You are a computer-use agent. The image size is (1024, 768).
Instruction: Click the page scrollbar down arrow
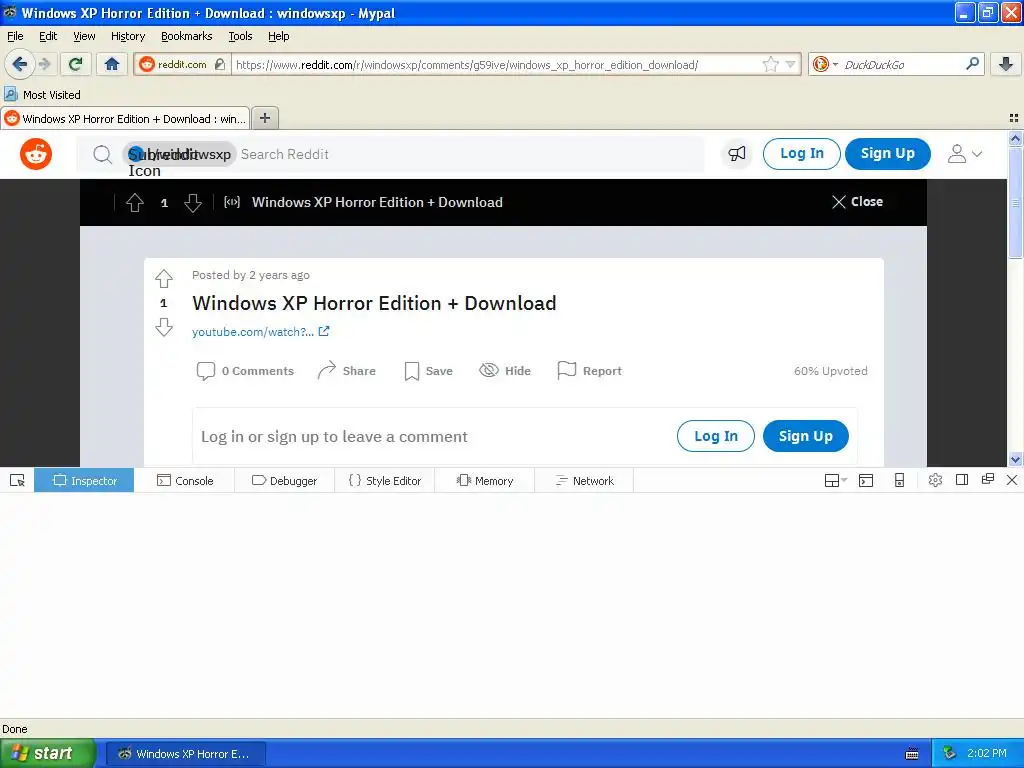click(x=1015, y=459)
